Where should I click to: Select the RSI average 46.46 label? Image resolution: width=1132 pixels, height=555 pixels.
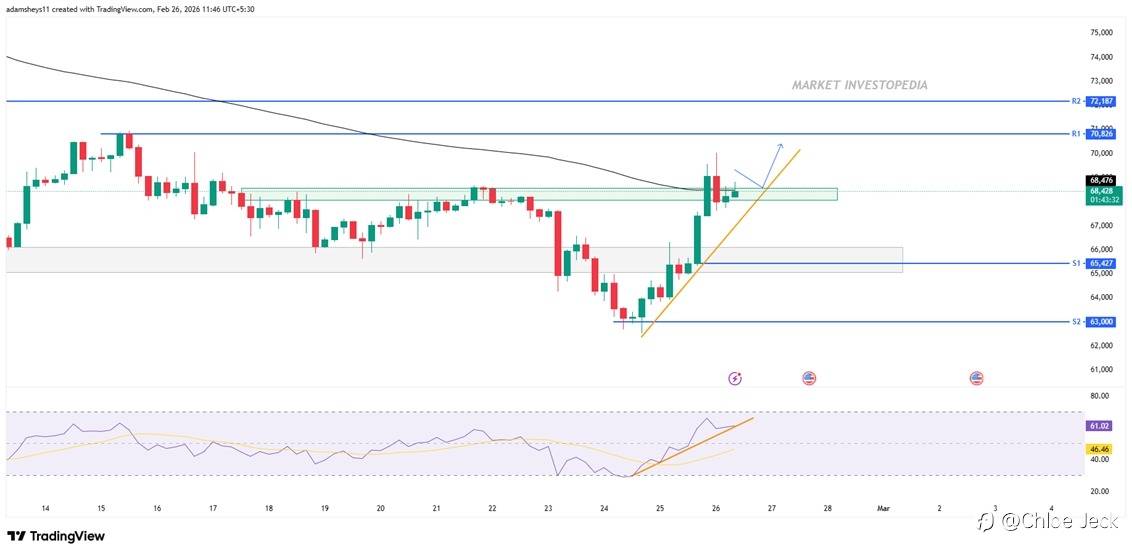click(1101, 449)
